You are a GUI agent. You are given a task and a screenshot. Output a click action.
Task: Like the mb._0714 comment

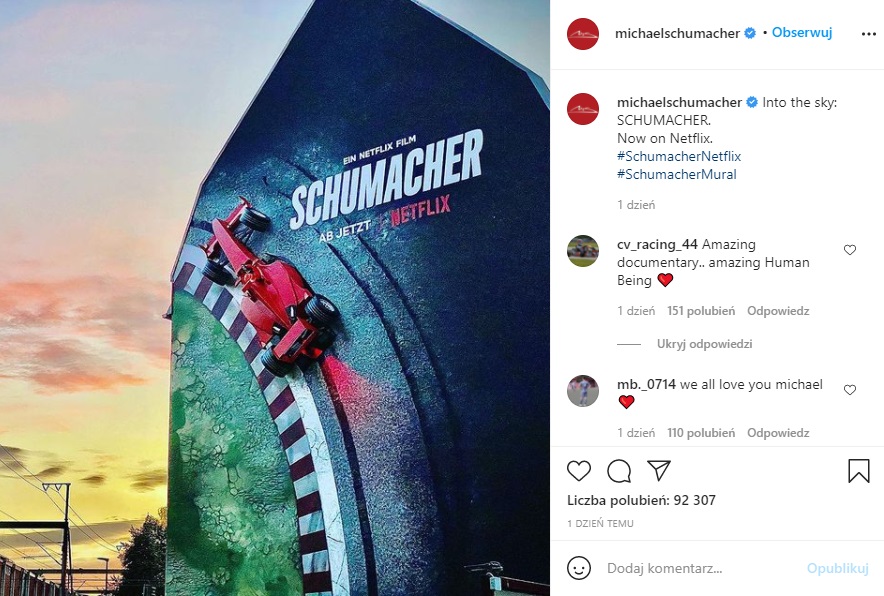point(850,390)
